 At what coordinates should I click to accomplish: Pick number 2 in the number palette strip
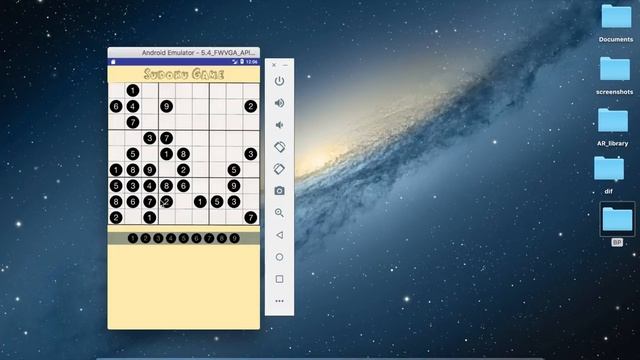(145, 238)
